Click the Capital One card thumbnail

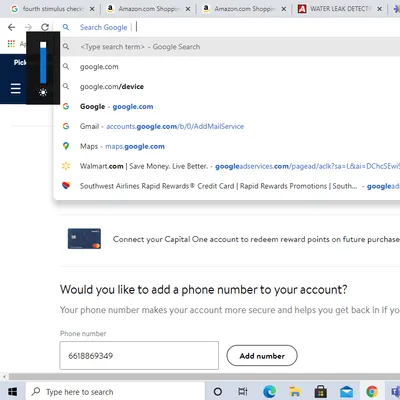coord(84,239)
